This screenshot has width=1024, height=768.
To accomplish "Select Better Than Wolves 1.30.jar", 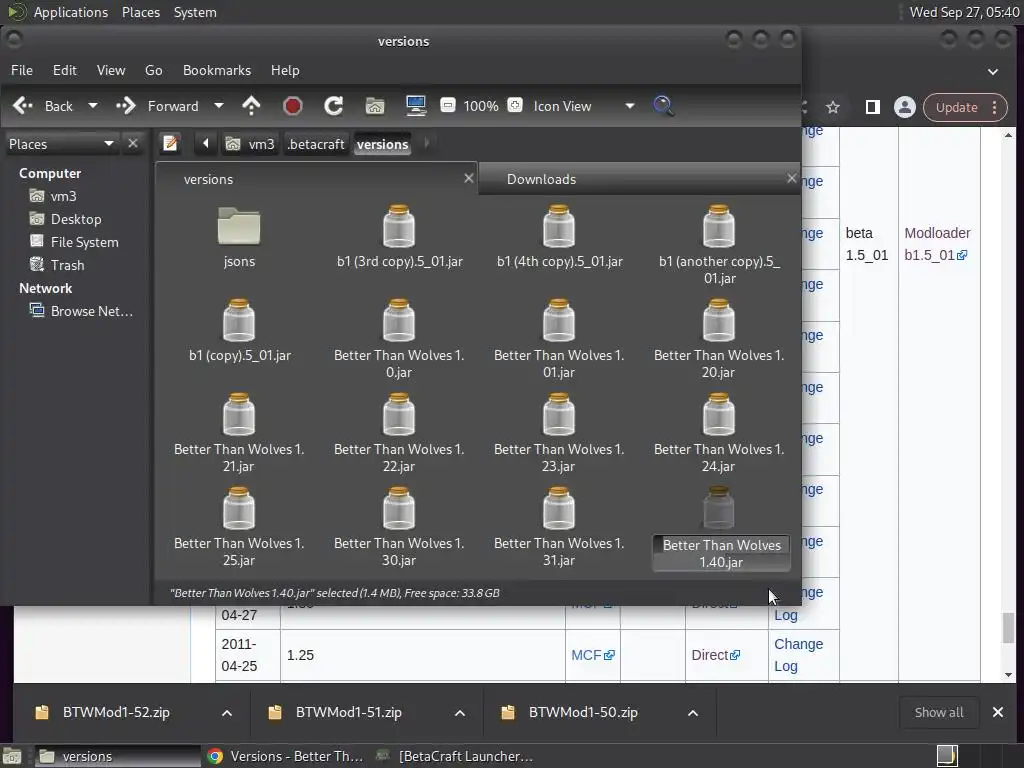I will pyautogui.click(x=399, y=509).
